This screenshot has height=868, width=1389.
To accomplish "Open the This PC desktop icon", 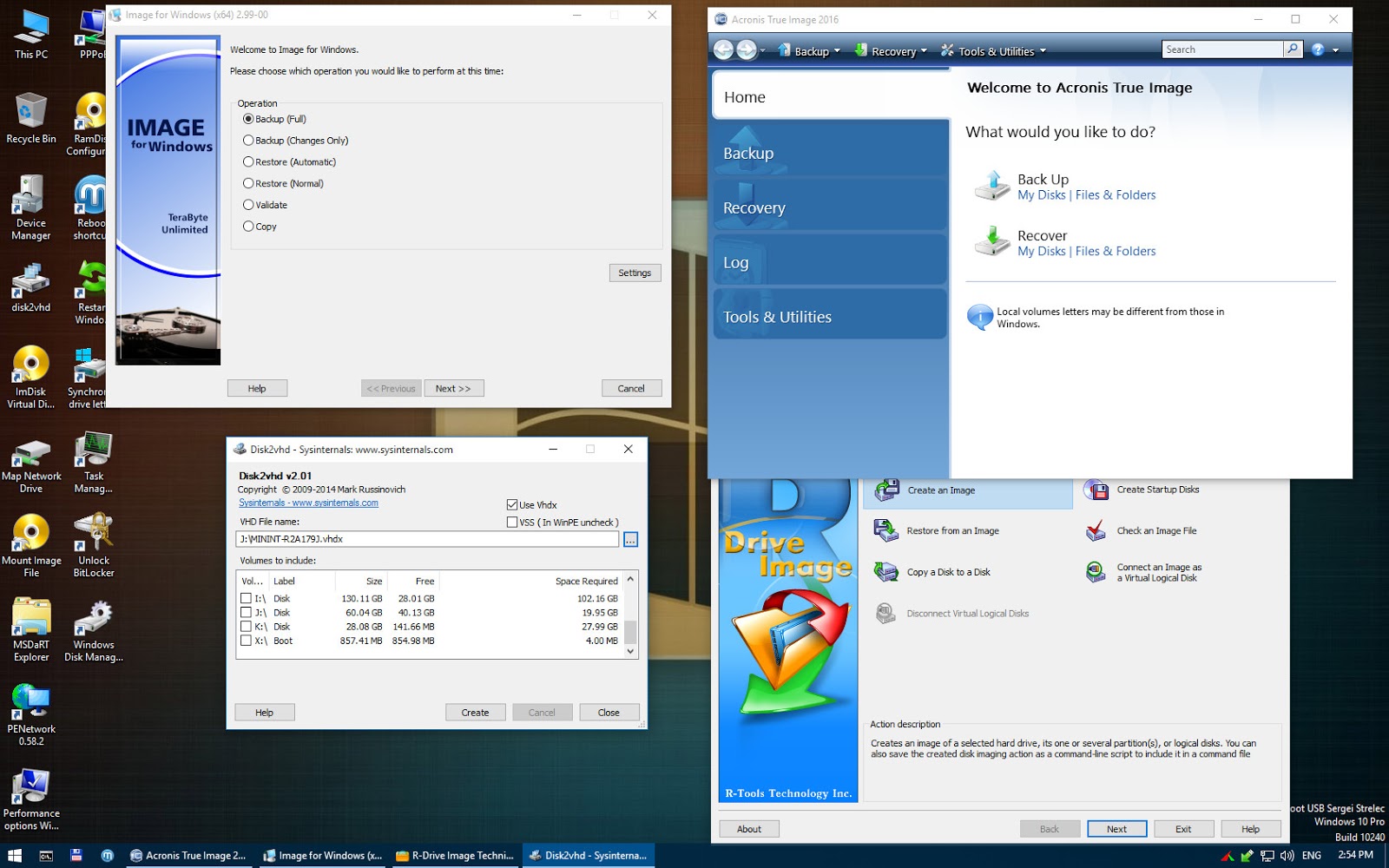I will pos(31,34).
